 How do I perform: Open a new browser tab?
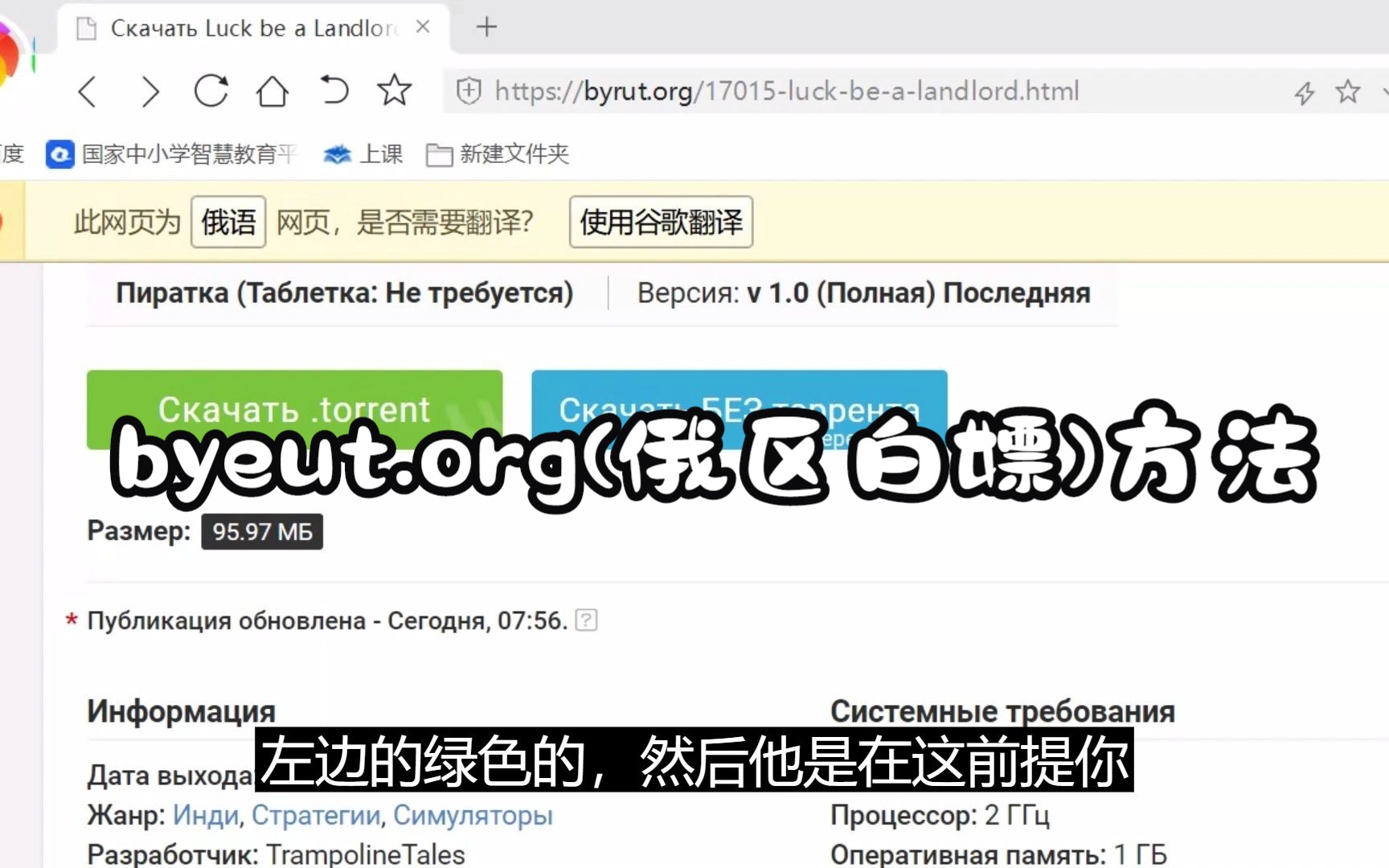click(x=486, y=27)
